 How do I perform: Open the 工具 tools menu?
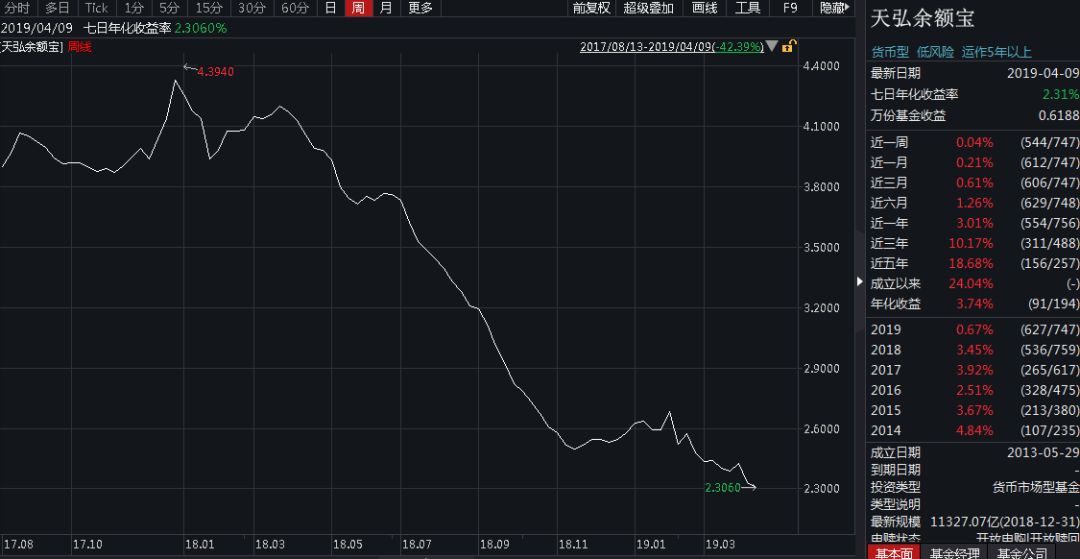pos(747,8)
